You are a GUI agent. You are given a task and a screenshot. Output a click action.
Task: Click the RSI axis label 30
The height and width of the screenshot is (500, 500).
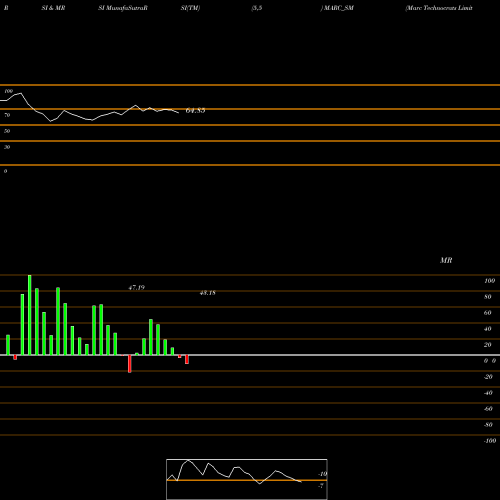(x=7, y=147)
